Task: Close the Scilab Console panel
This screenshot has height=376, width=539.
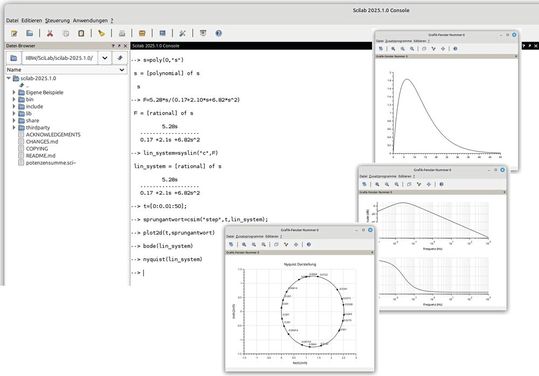Action: point(536,46)
